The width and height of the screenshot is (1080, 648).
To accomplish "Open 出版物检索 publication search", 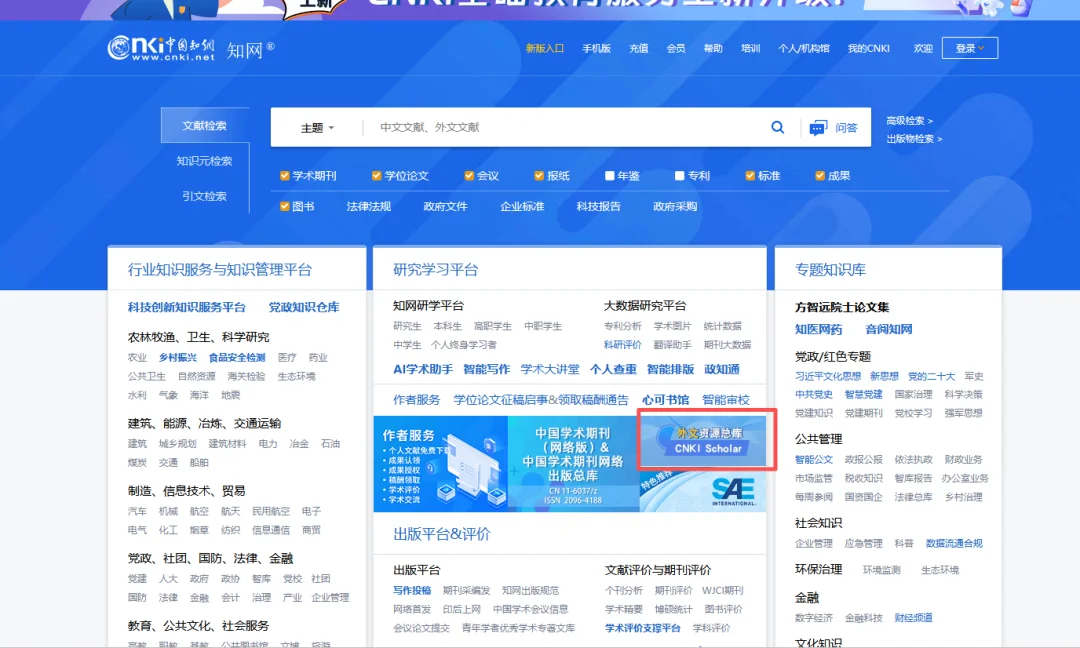I will pos(914,138).
